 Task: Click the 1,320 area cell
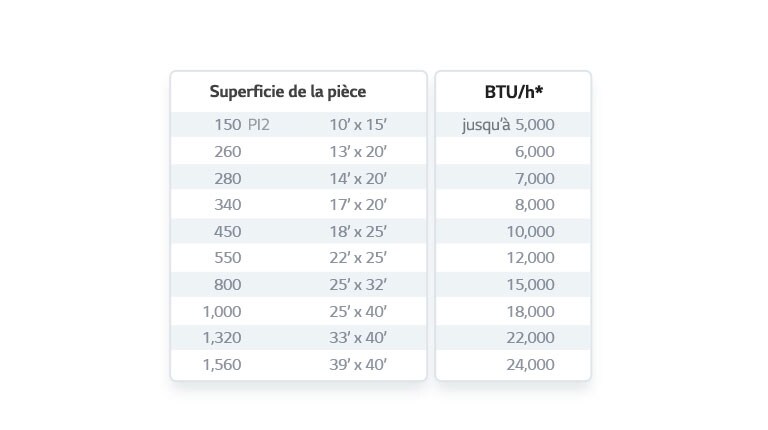point(222,338)
